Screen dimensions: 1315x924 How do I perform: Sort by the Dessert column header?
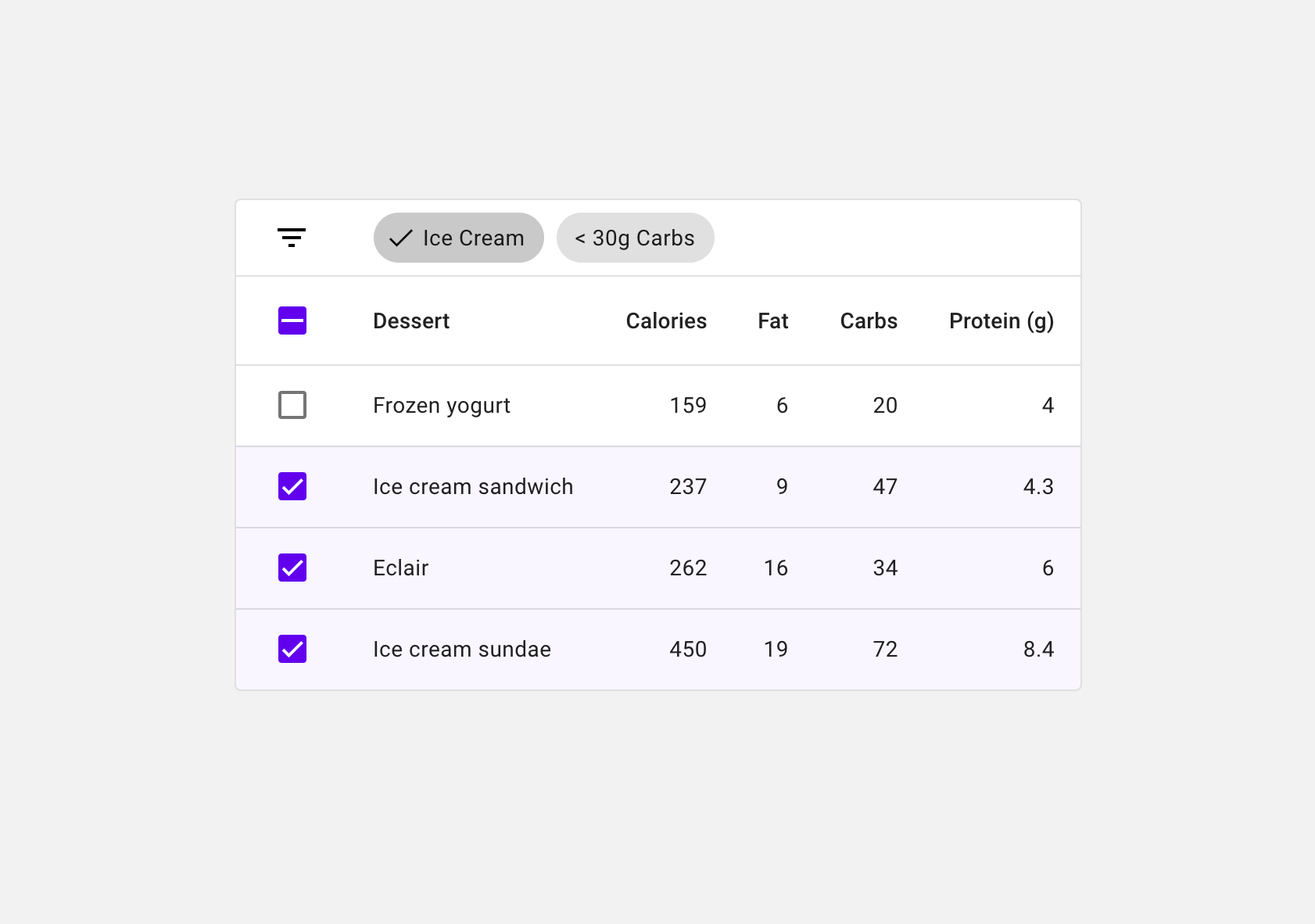coord(411,321)
